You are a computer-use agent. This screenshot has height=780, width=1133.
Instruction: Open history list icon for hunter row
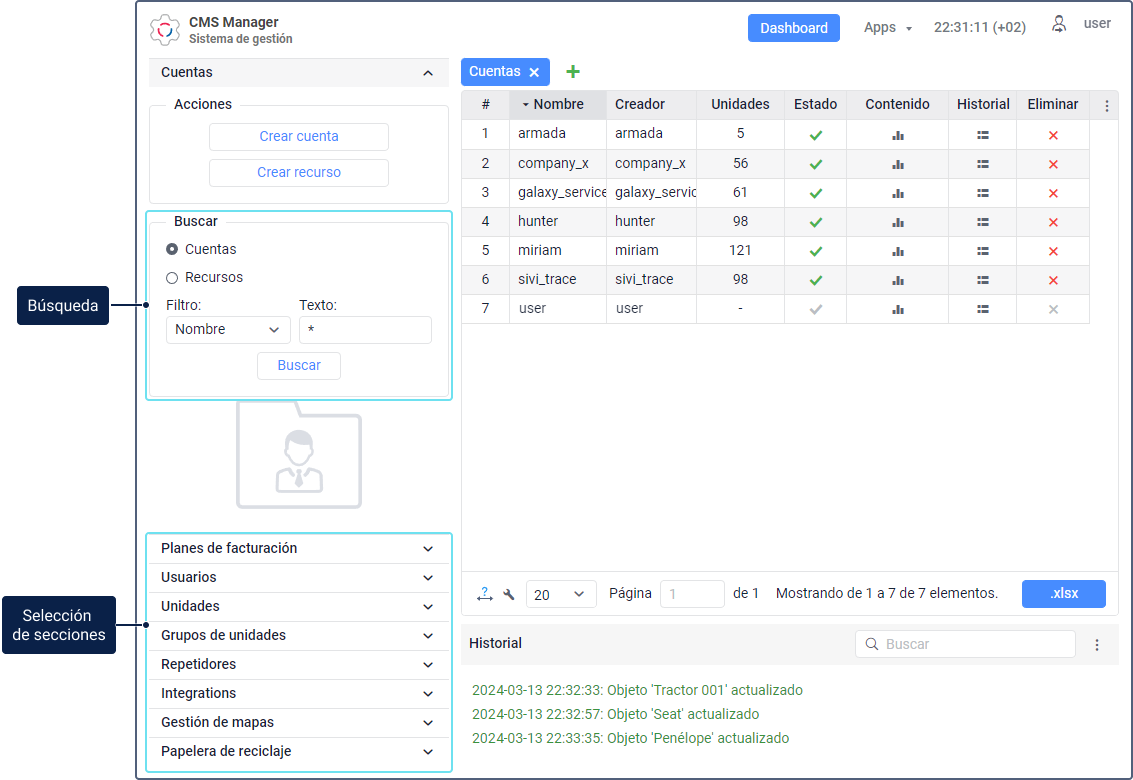[x=982, y=222]
